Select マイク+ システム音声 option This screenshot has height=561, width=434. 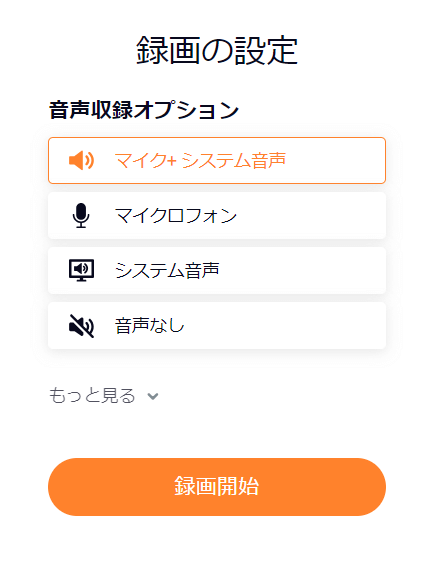click(217, 160)
